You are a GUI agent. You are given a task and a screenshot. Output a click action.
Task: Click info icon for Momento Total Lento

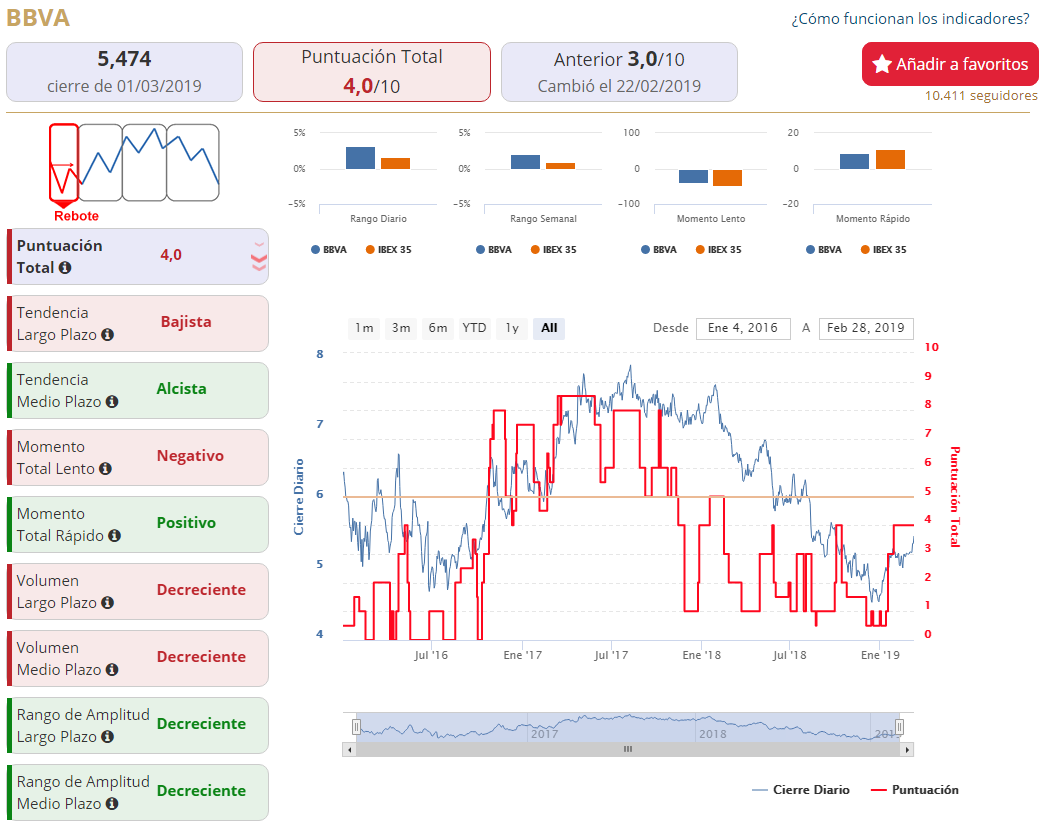click(x=105, y=469)
